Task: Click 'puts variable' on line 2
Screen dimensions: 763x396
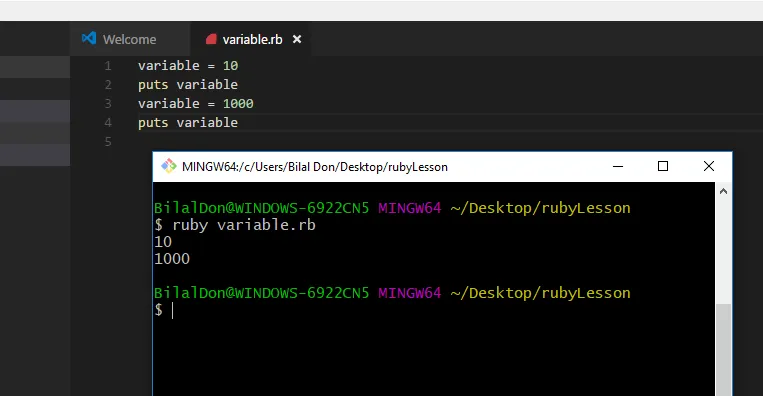Action: (x=188, y=85)
